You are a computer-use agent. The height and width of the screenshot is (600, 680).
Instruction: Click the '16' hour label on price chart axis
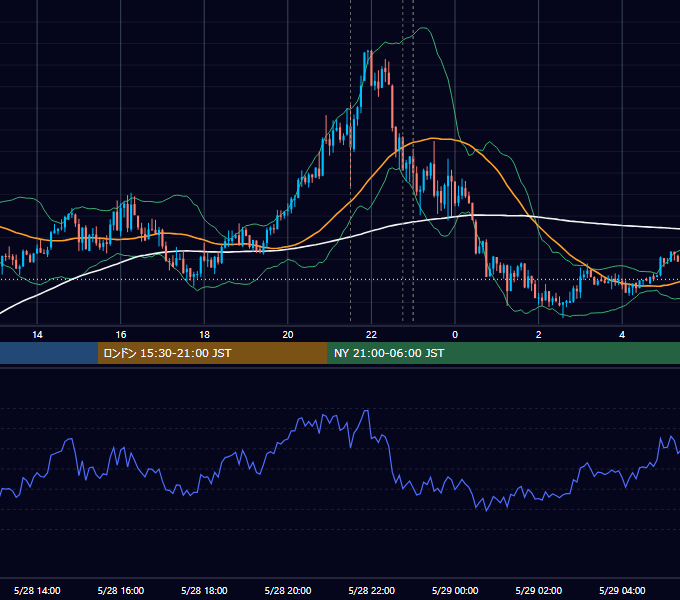[121, 335]
